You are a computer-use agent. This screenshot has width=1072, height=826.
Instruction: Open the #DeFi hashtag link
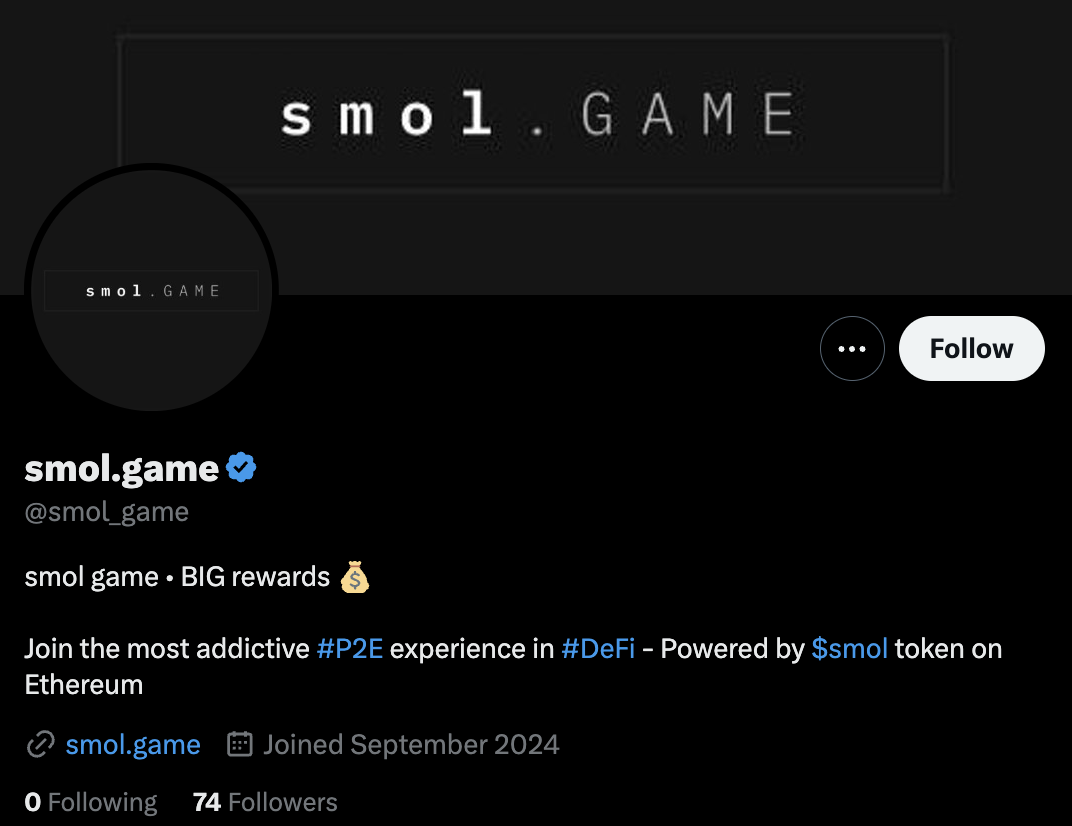[x=598, y=649]
